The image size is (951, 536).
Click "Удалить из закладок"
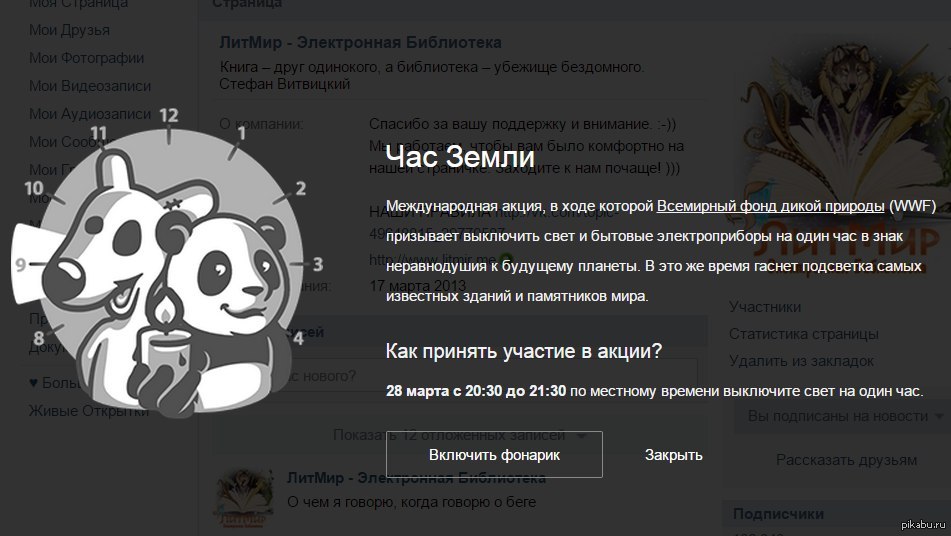[801, 361]
